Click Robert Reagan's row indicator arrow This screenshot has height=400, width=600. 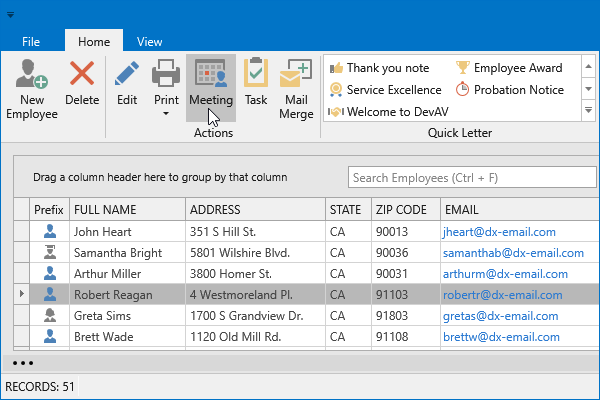(22, 294)
